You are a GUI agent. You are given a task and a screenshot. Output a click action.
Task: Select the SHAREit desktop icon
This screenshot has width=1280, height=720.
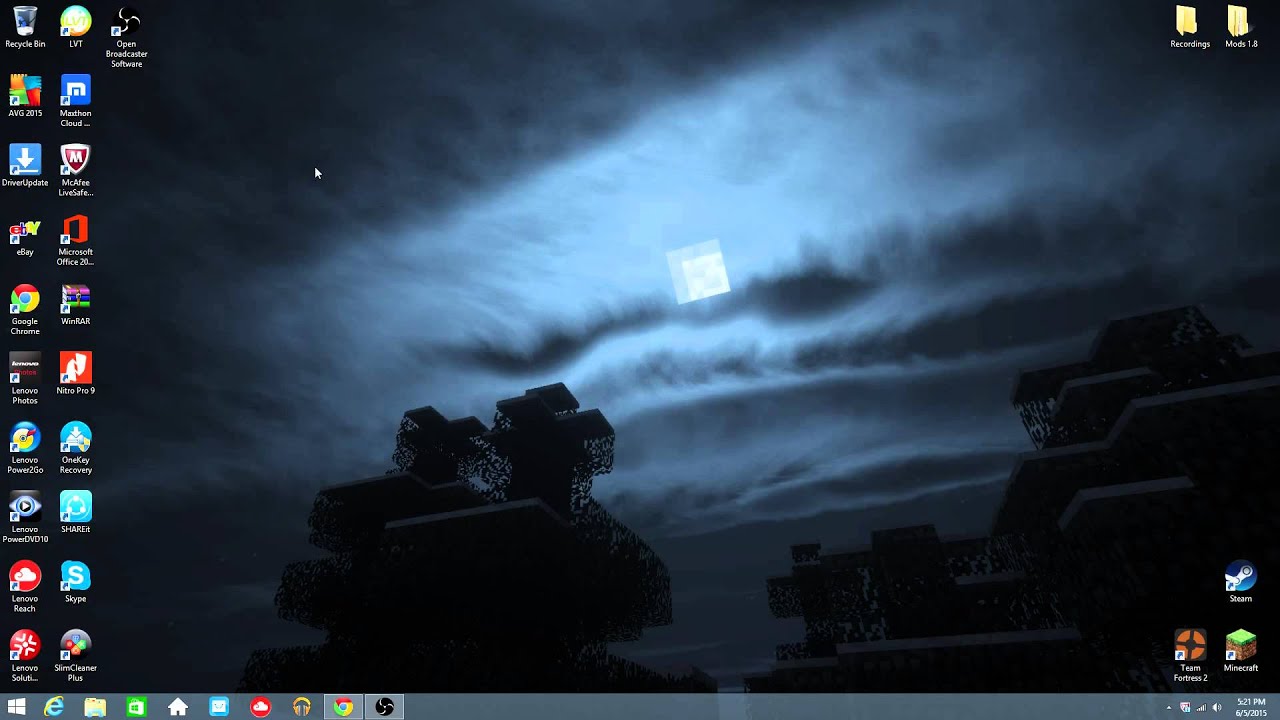pyautogui.click(x=75, y=512)
